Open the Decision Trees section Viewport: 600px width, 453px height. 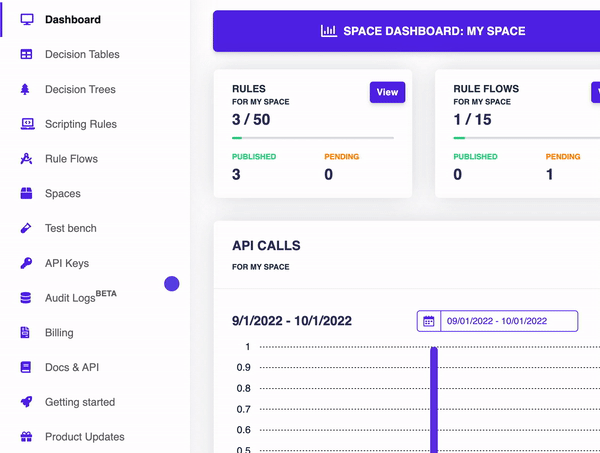click(x=80, y=89)
